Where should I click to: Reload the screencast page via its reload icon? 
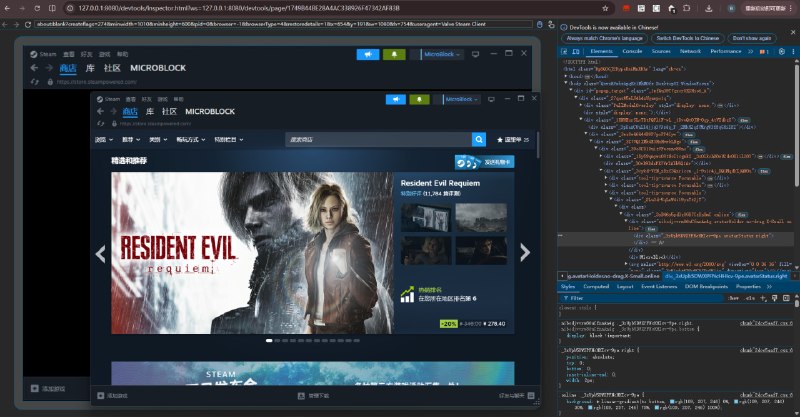(28, 24)
